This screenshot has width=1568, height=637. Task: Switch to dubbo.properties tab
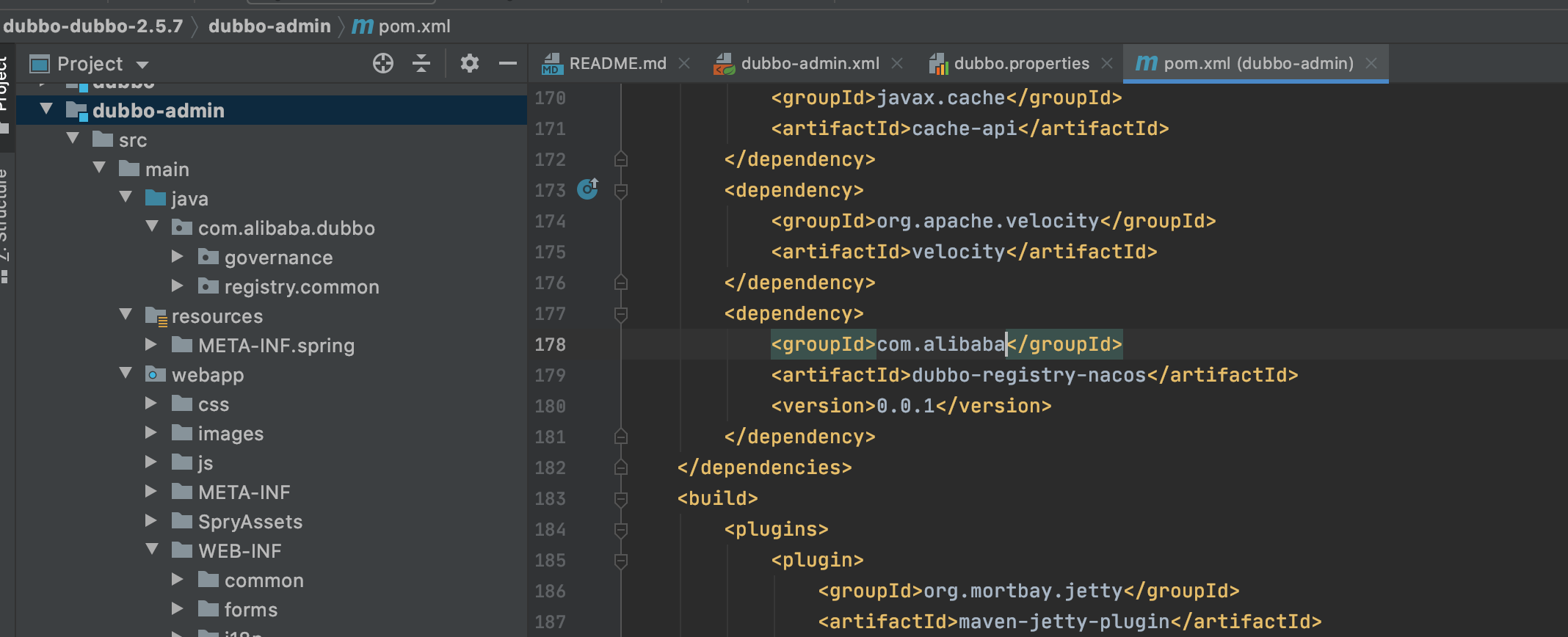1021,64
